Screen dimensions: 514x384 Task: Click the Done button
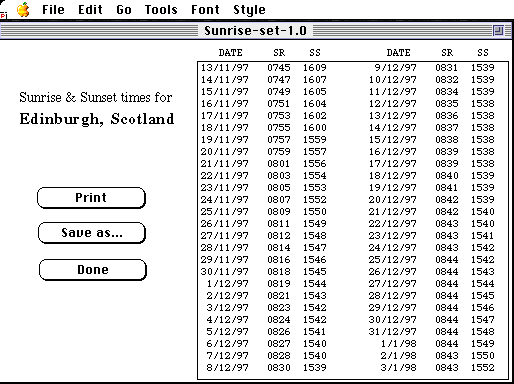(93, 269)
